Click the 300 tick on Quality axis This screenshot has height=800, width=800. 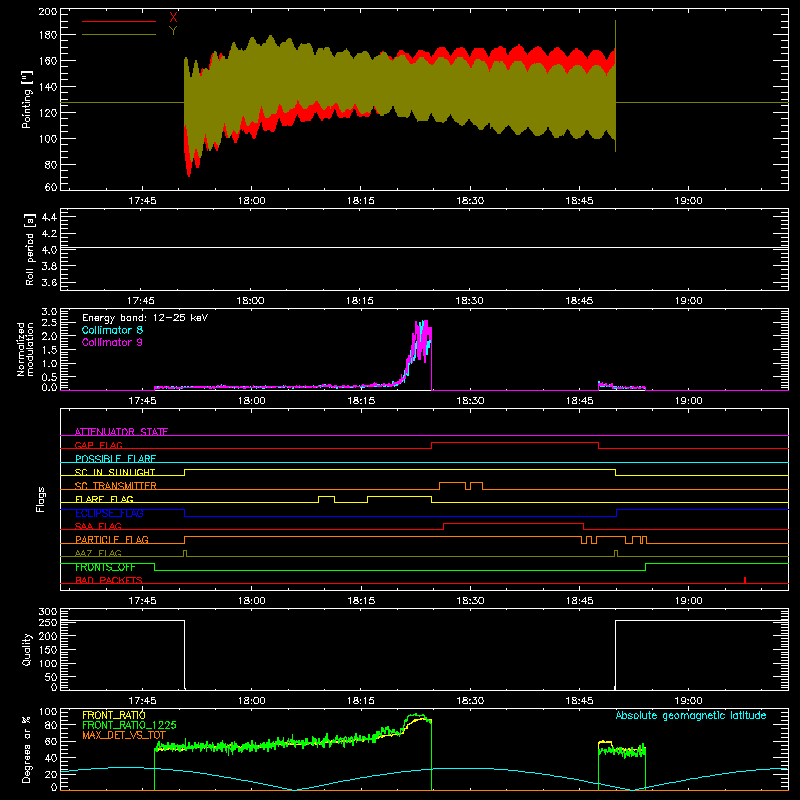pyautogui.click(x=48, y=611)
